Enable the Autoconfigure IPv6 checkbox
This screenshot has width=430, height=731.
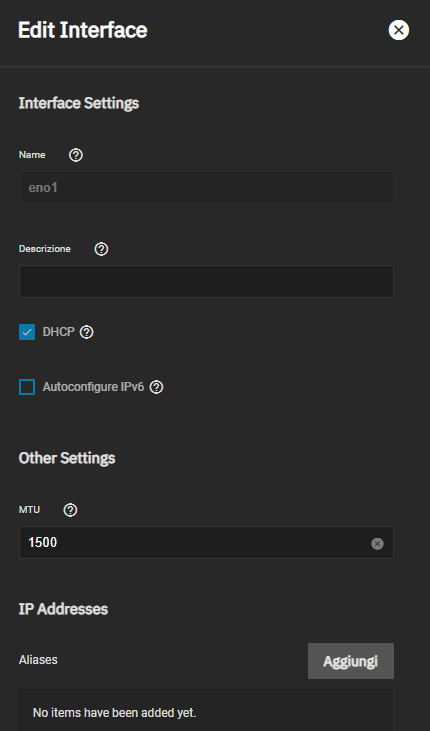point(27,387)
